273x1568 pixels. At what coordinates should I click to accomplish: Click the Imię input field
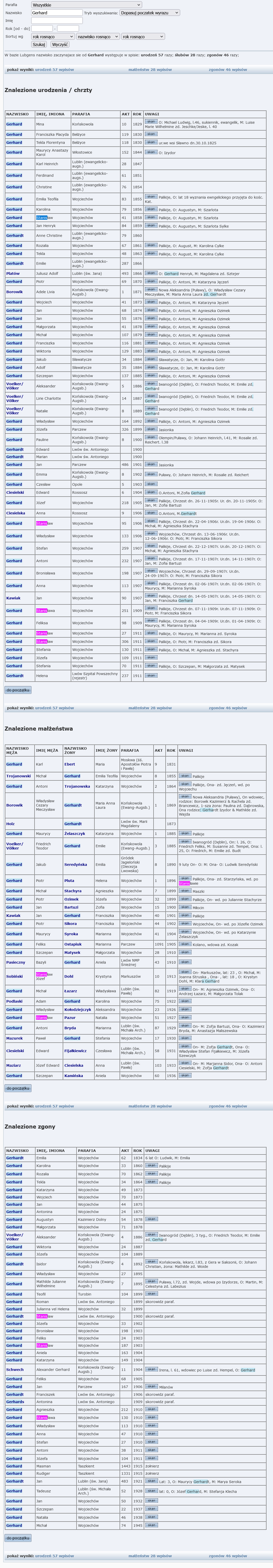pyautogui.click(x=57, y=20)
